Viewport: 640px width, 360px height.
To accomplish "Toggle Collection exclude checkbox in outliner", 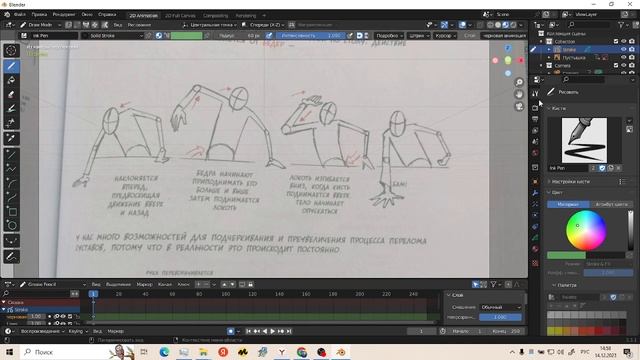I will [616, 41].
